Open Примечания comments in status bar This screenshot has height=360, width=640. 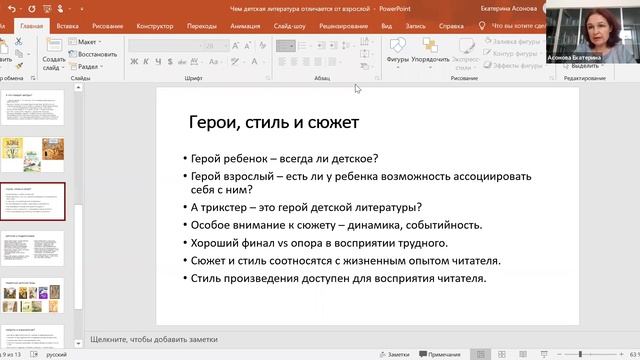440,354
